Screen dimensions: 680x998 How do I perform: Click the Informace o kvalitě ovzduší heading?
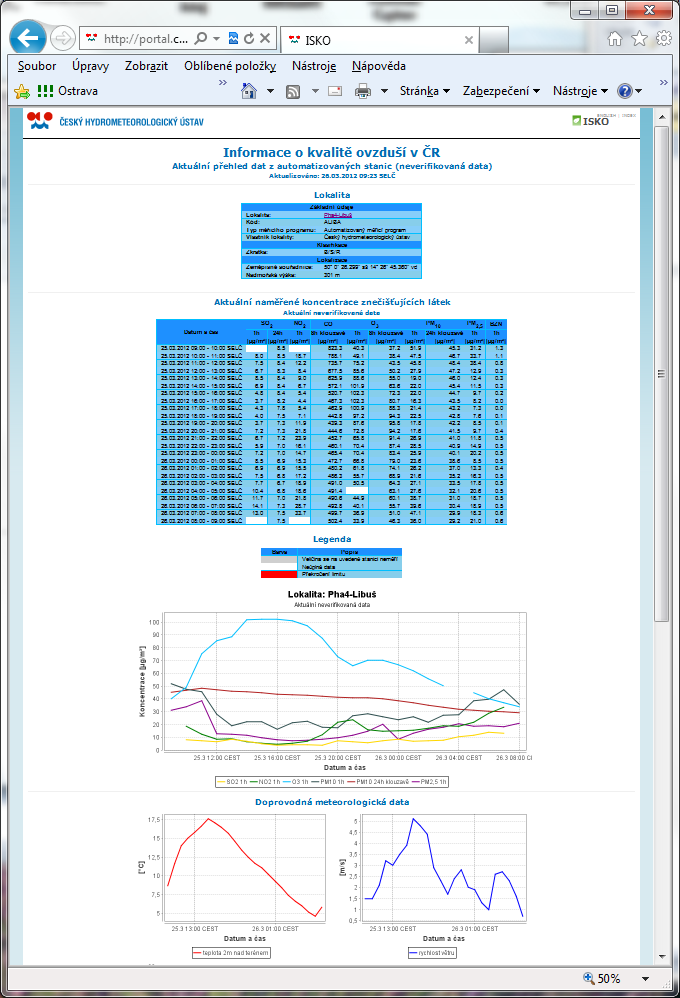pos(332,153)
